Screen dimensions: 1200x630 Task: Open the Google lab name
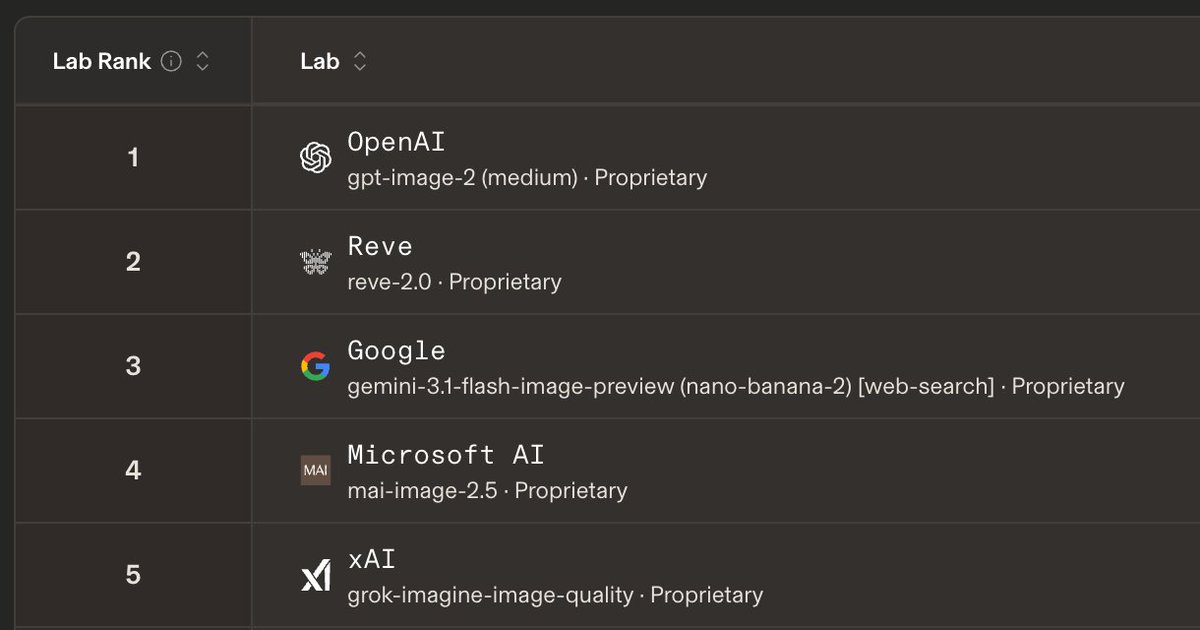point(396,351)
